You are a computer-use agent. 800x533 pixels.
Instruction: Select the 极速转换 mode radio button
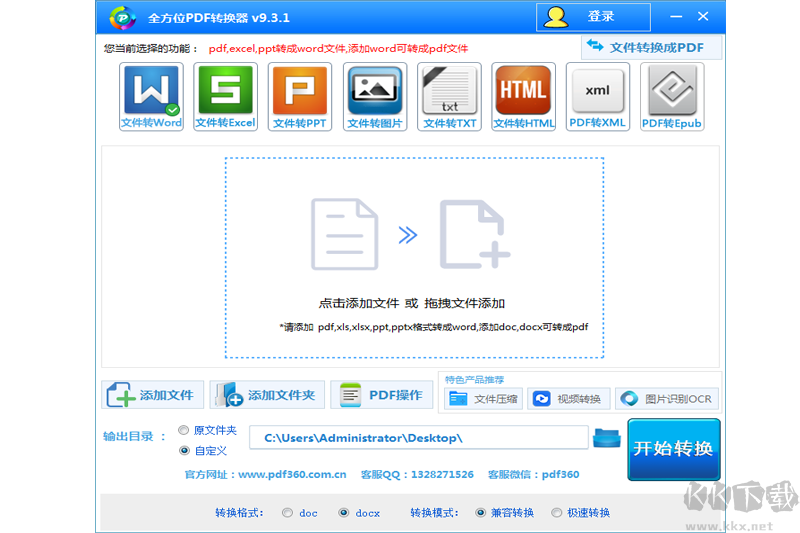click(x=557, y=513)
